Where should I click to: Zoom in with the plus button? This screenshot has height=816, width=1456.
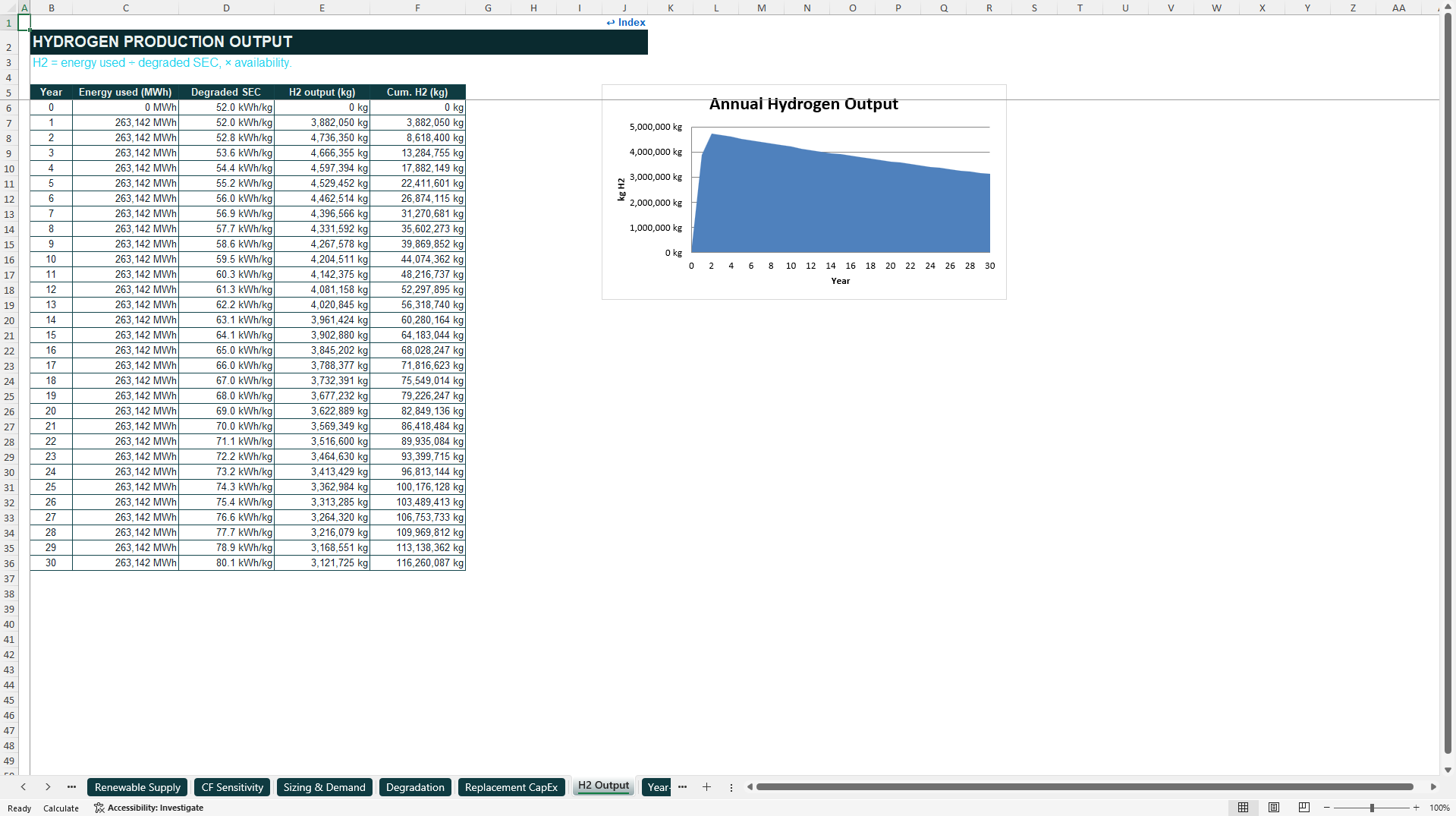point(1416,808)
